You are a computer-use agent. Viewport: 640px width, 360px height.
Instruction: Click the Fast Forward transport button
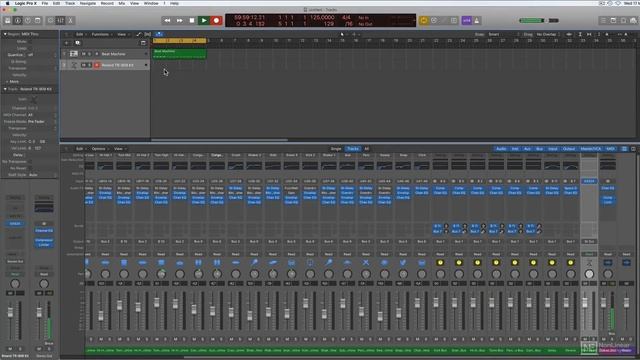tap(180, 20)
